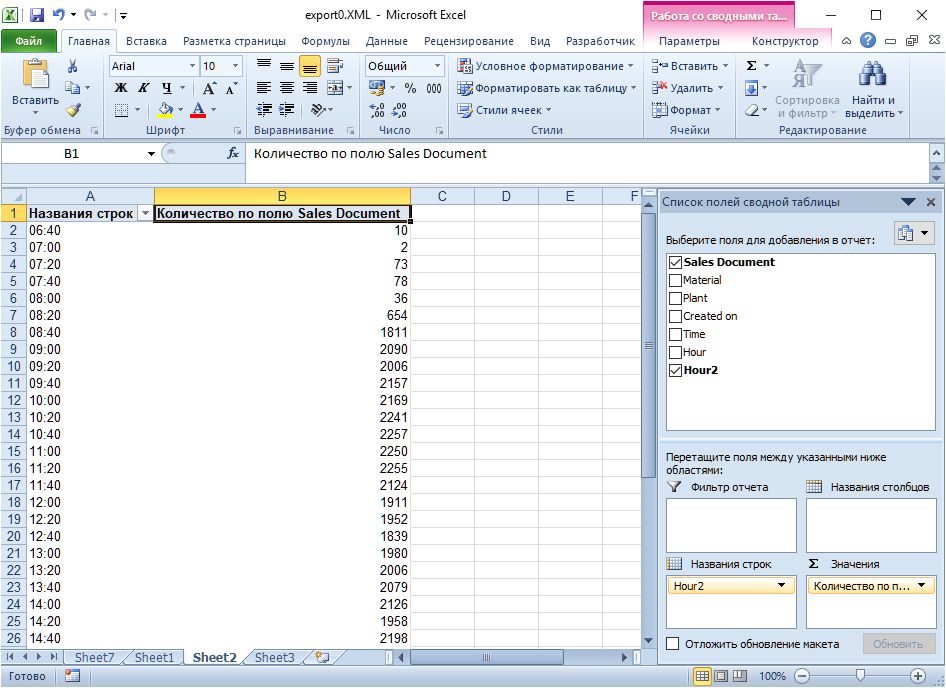
Task: Enable Отложить обновление макета checkbox
Action: click(x=673, y=644)
